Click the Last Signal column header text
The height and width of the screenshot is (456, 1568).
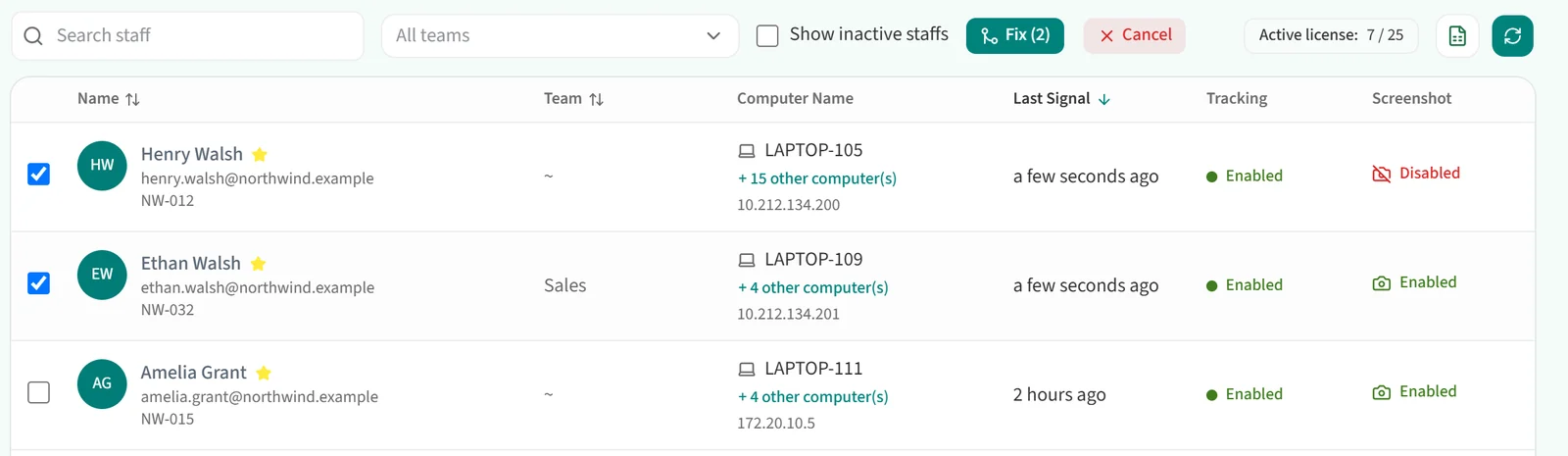pyautogui.click(x=1052, y=98)
